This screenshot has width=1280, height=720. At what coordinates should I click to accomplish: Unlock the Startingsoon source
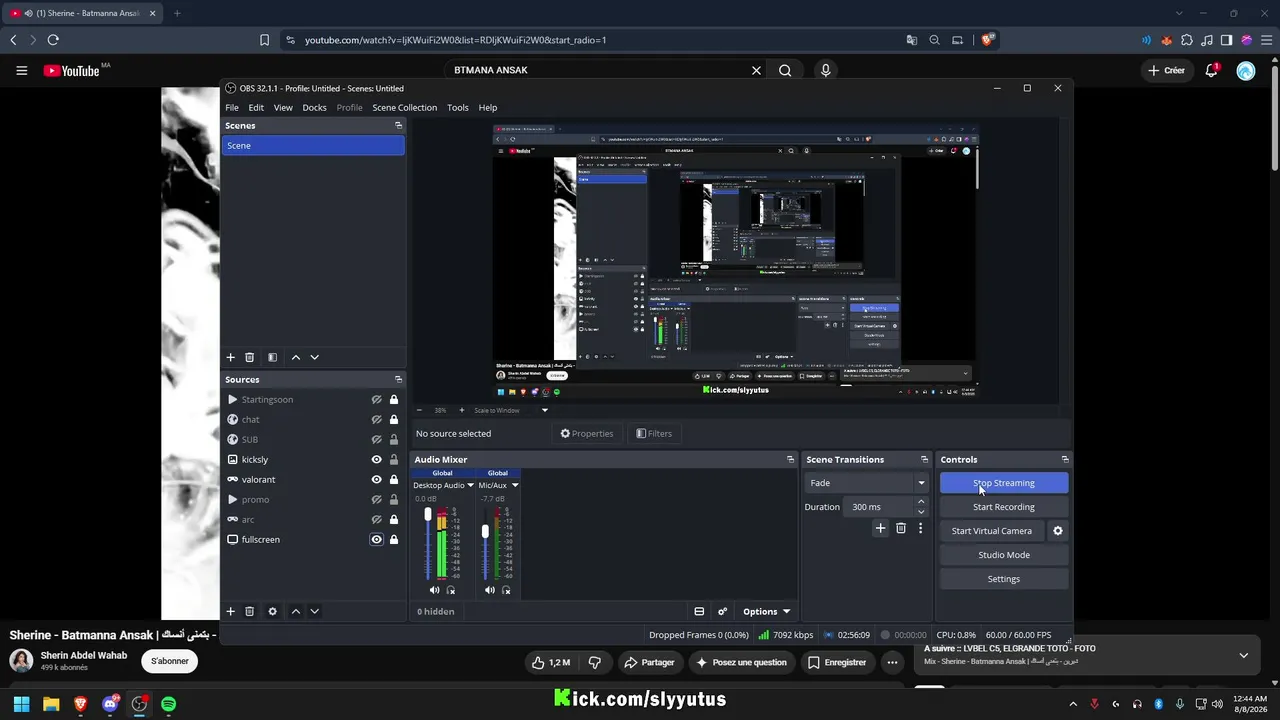394,399
